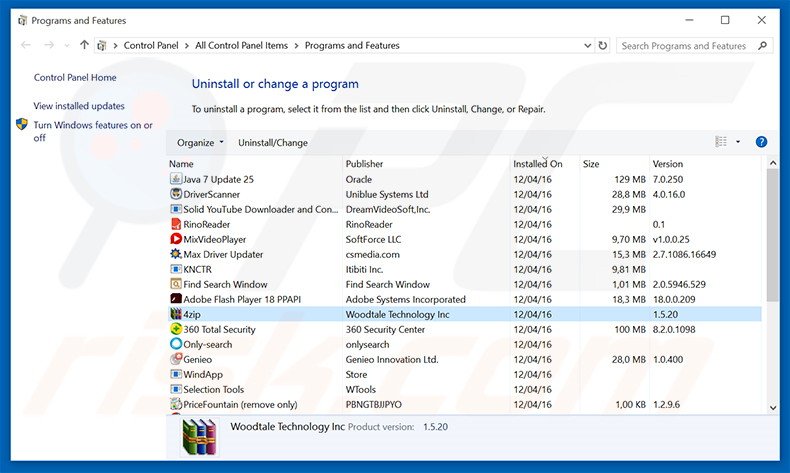Image resolution: width=790 pixels, height=473 pixels.
Task: Click DreamVideoSoft,Inc. publisher cell
Action: pyautogui.click(x=388, y=209)
